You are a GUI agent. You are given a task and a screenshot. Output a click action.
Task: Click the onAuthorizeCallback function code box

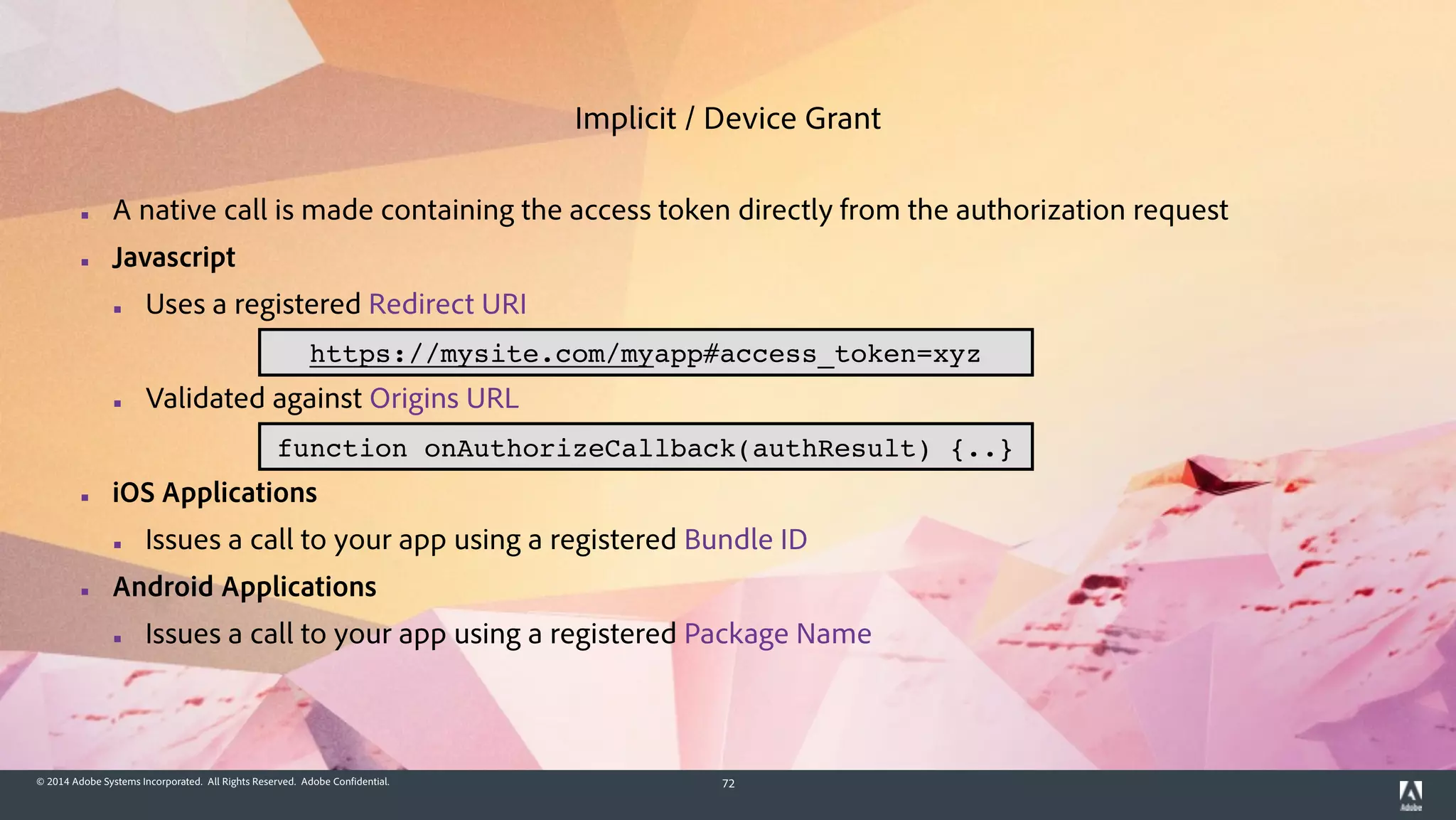(x=646, y=447)
